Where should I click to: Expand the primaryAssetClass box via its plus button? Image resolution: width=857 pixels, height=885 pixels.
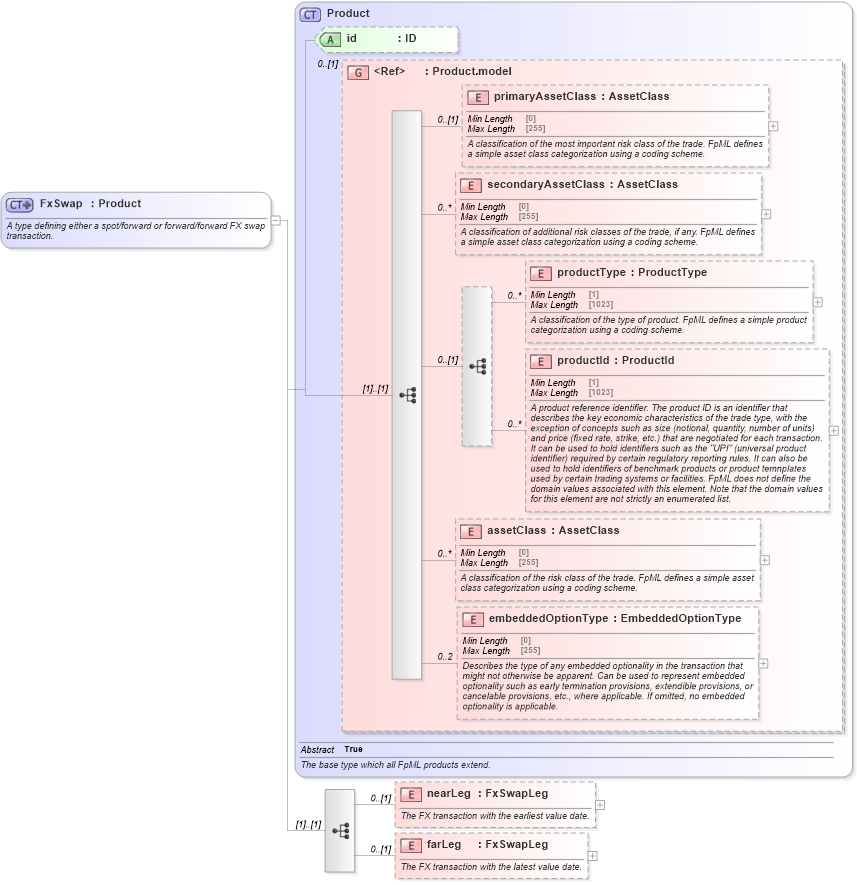[772, 126]
